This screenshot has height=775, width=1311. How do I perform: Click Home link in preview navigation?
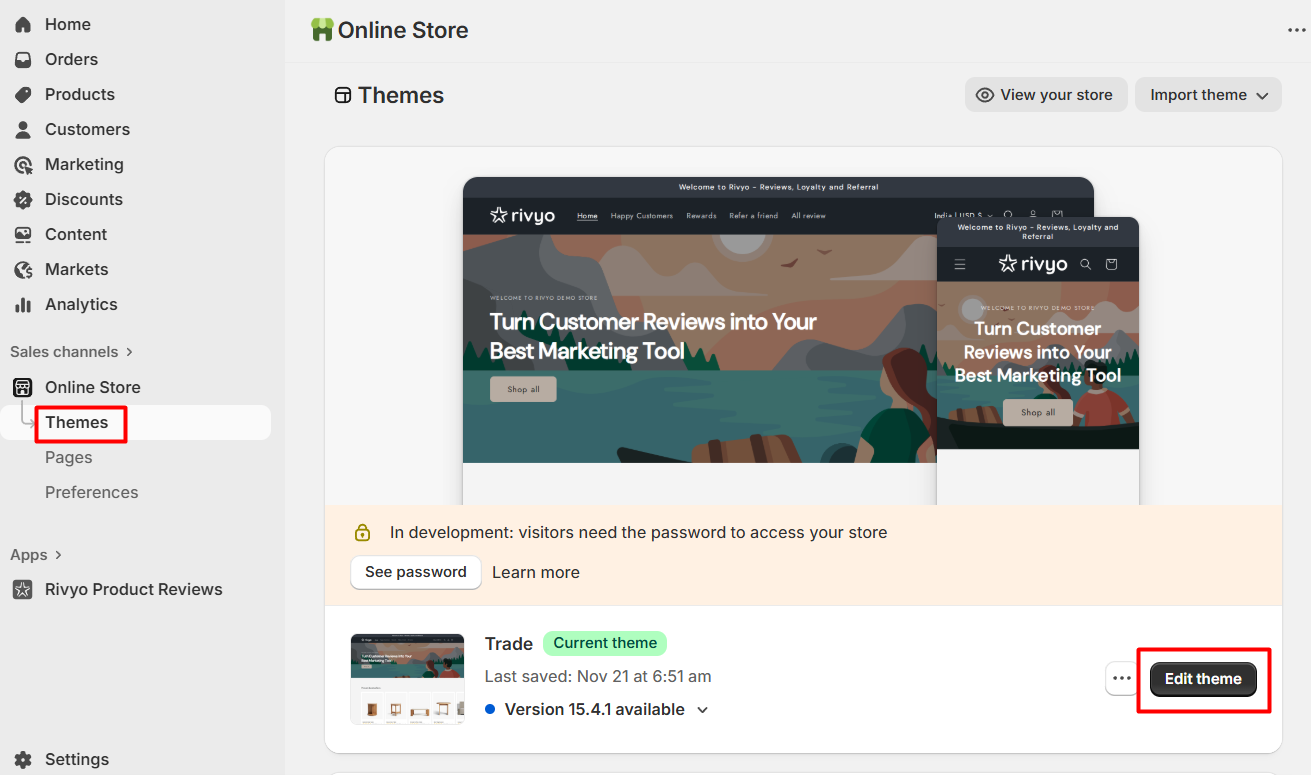tap(587, 216)
